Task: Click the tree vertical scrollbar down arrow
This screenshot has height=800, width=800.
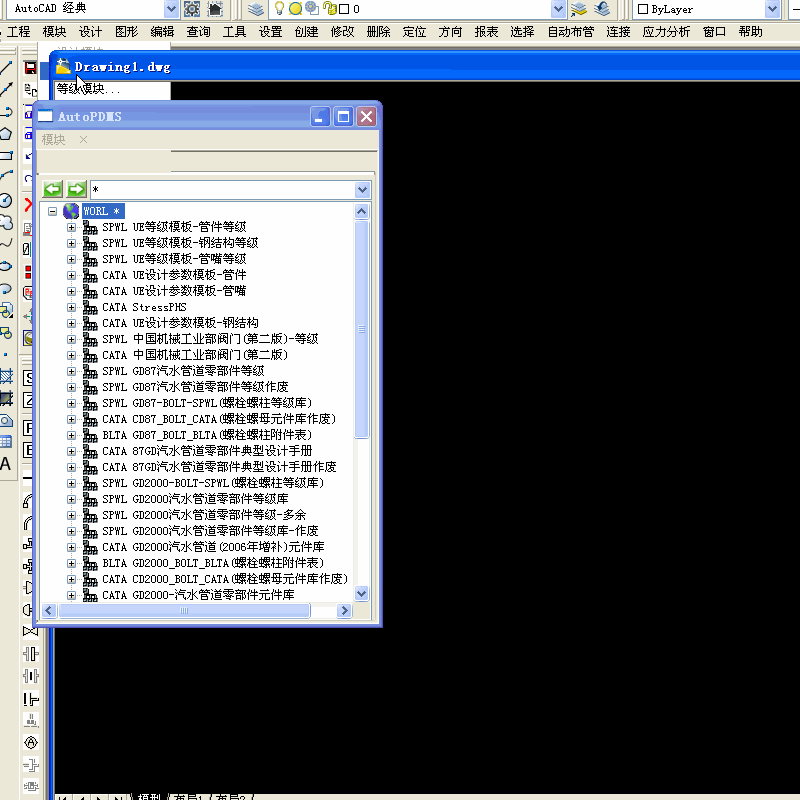Action: [362, 593]
